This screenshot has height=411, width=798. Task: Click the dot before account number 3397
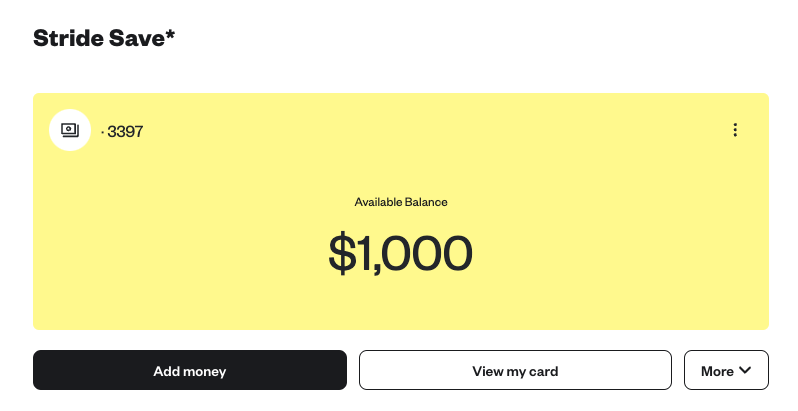point(103,132)
